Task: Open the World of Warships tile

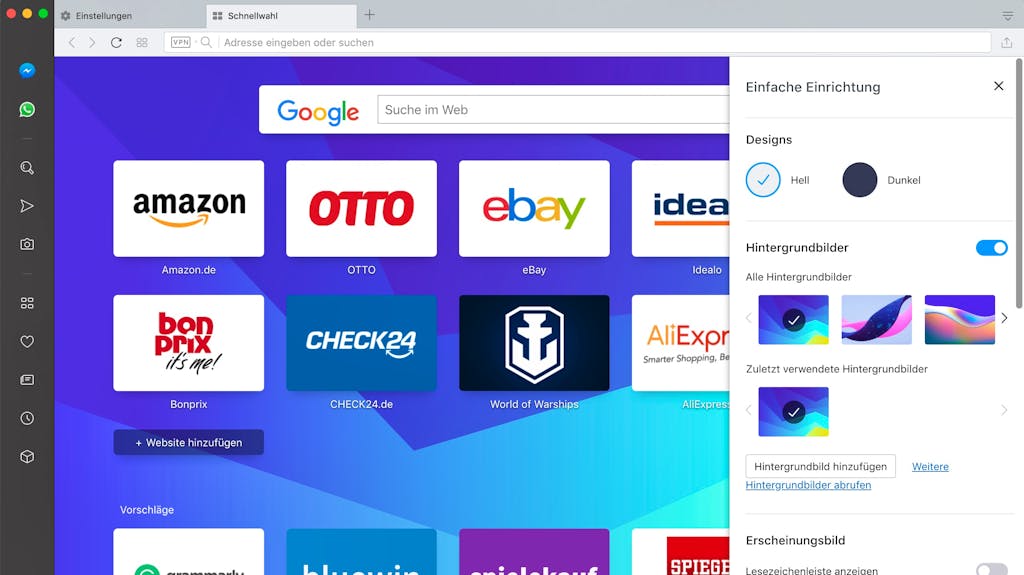Action: pos(534,343)
